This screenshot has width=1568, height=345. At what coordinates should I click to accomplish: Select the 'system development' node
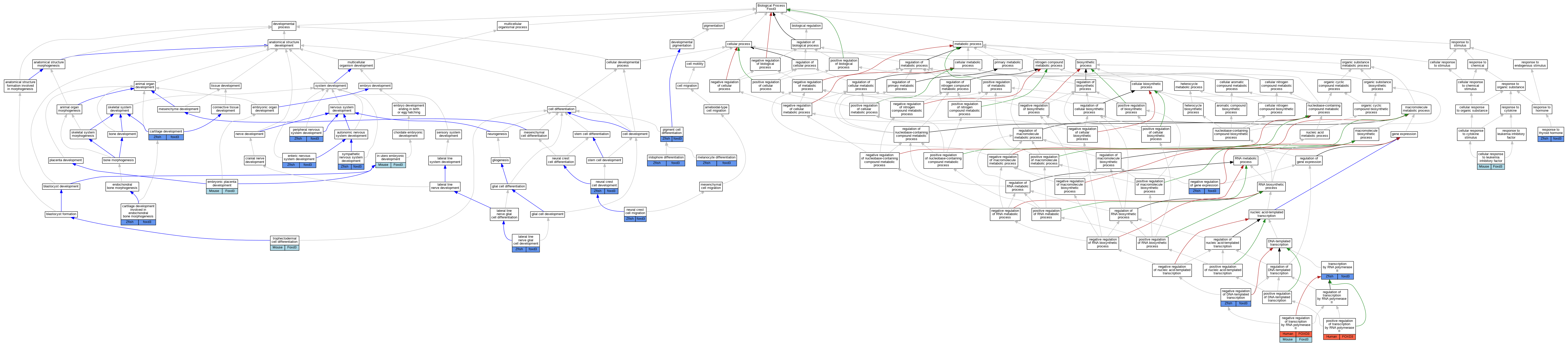pos(331,86)
